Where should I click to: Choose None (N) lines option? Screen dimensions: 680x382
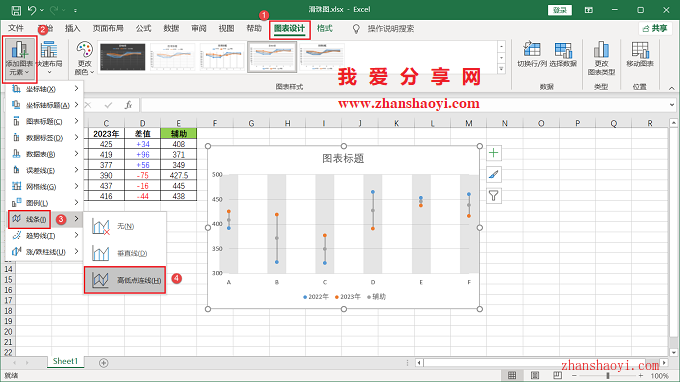click(x=124, y=226)
